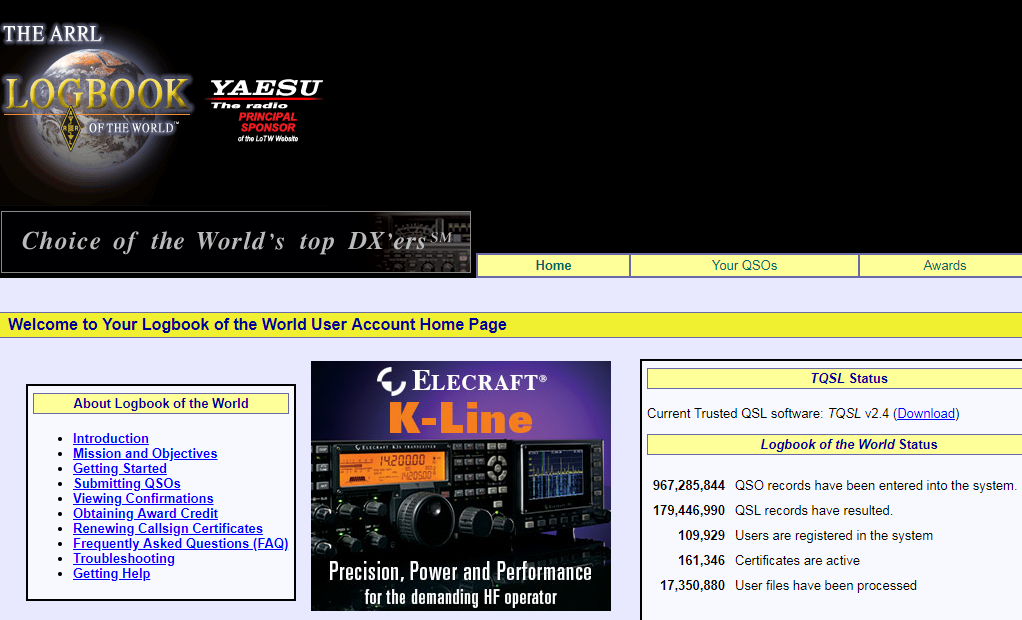Click the Yaesu principal sponsor logo
This screenshot has height=620, width=1022.
[x=266, y=109]
